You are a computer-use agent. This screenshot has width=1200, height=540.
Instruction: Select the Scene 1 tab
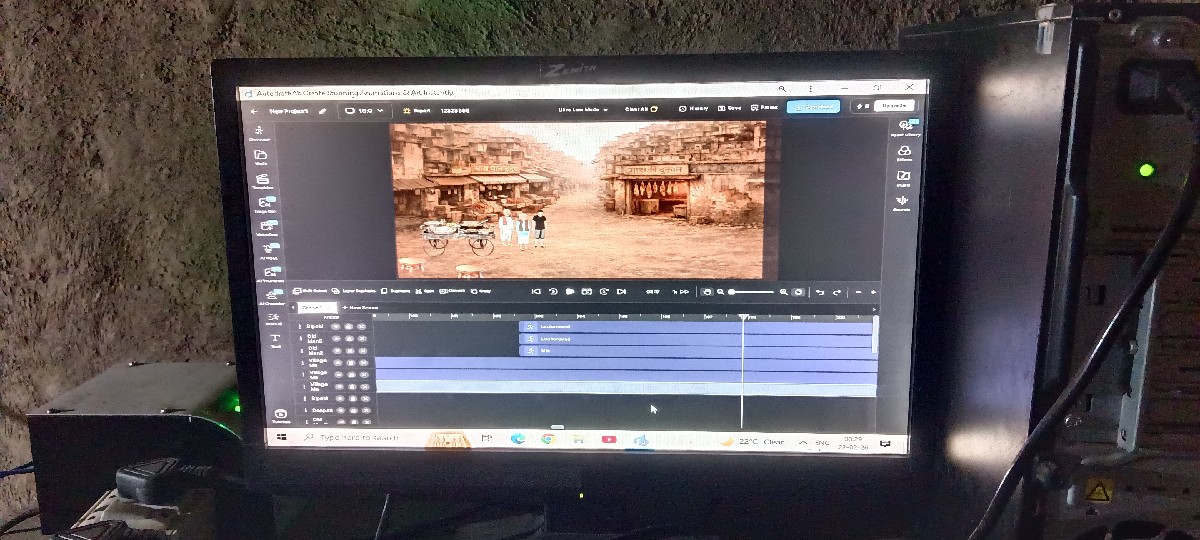313,307
